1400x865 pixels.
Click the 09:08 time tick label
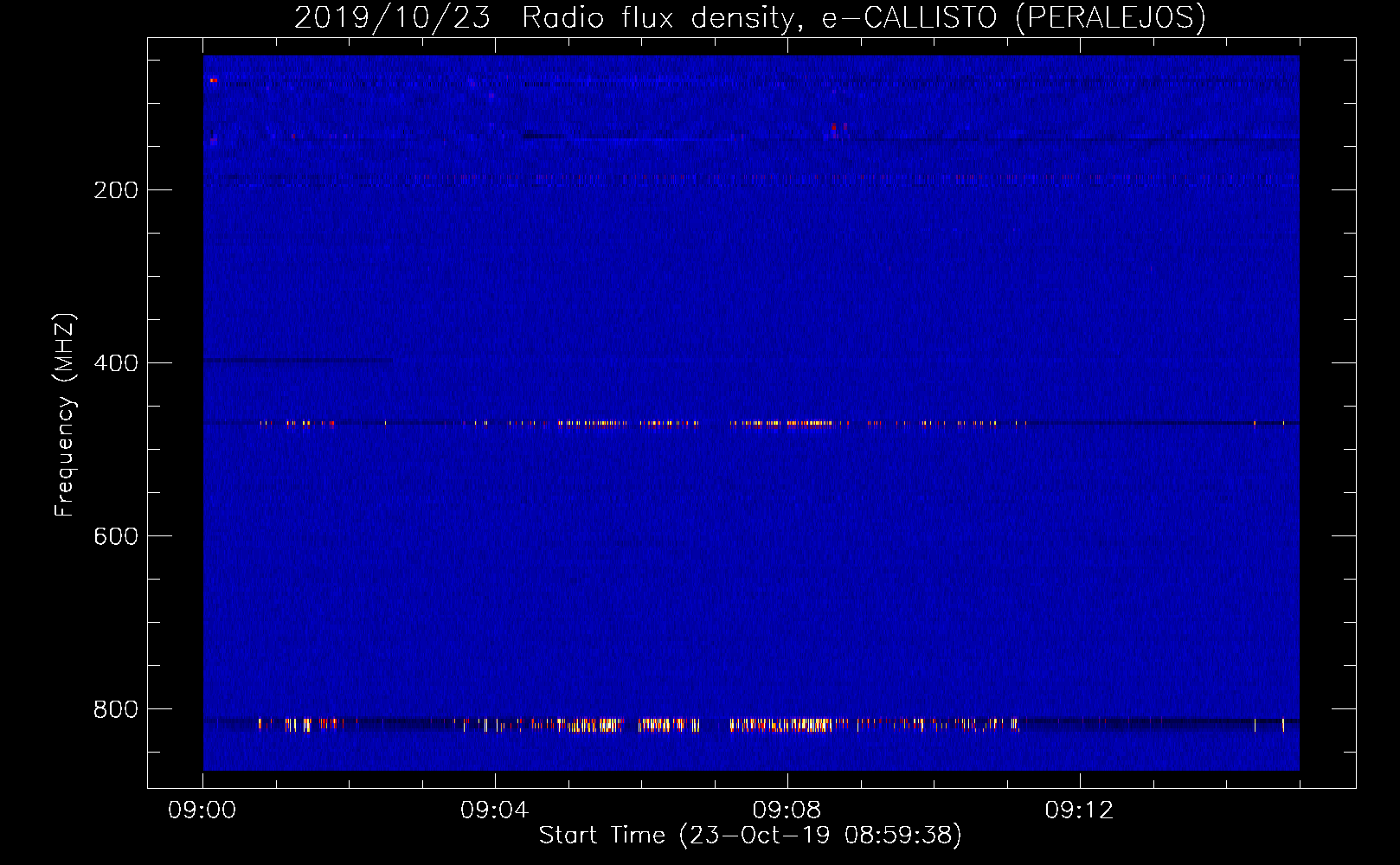pyautogui.click(x=787, y=811)
